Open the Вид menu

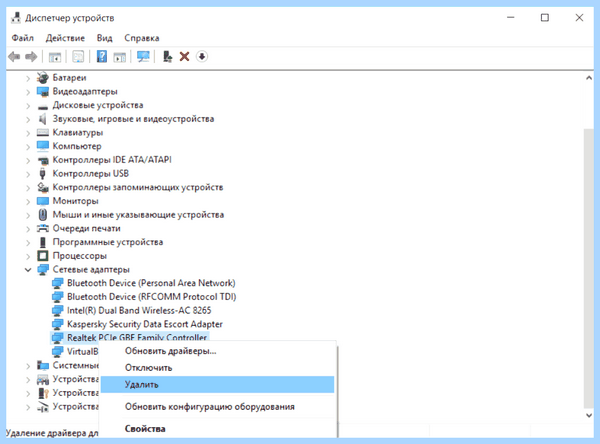click(x=104, y=38)
